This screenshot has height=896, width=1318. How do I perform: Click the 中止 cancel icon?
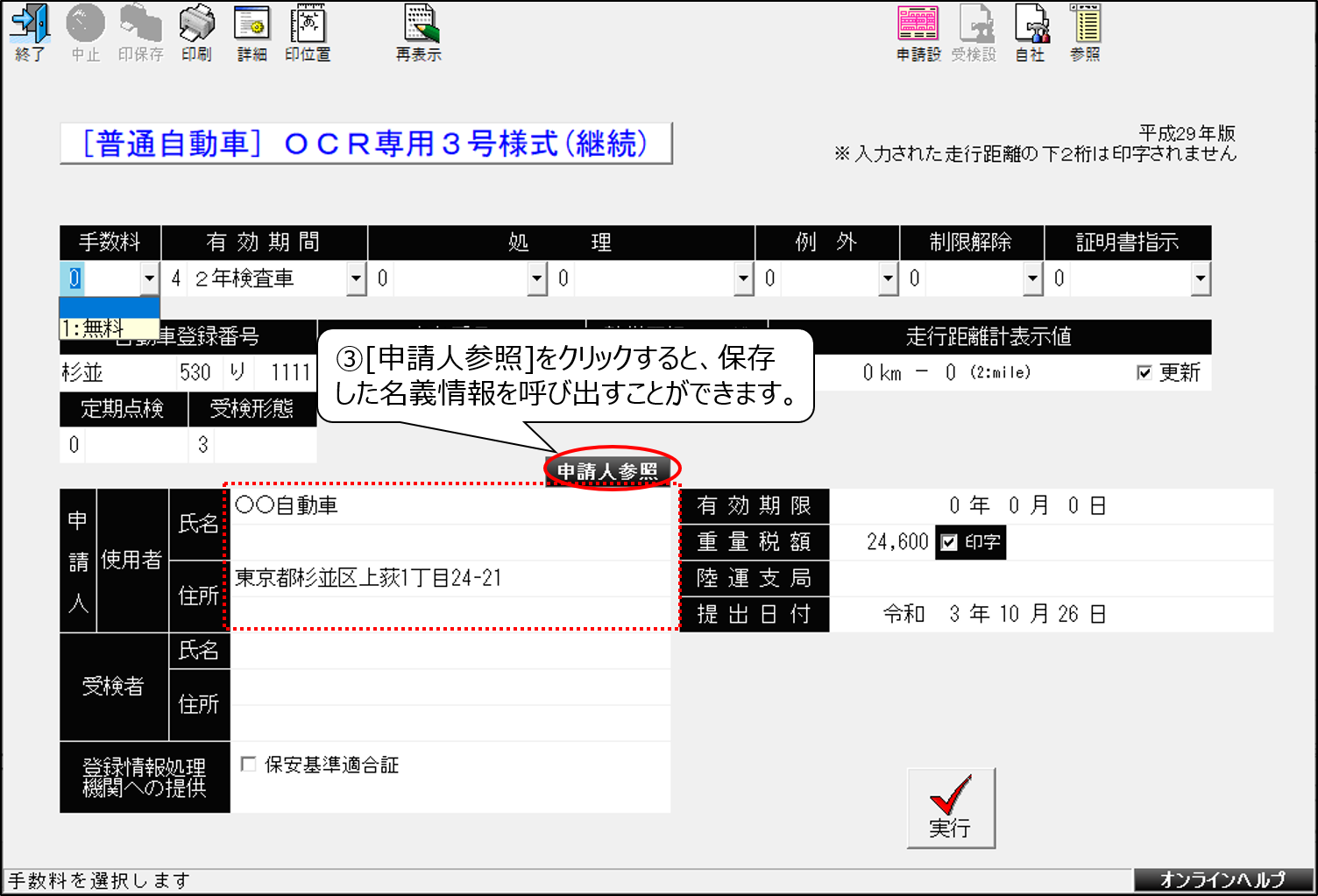[85, 32]
